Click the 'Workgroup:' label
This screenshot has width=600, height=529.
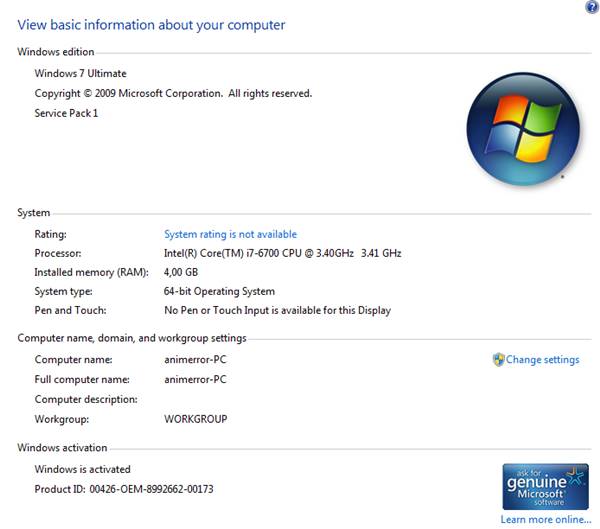point(61,420)
